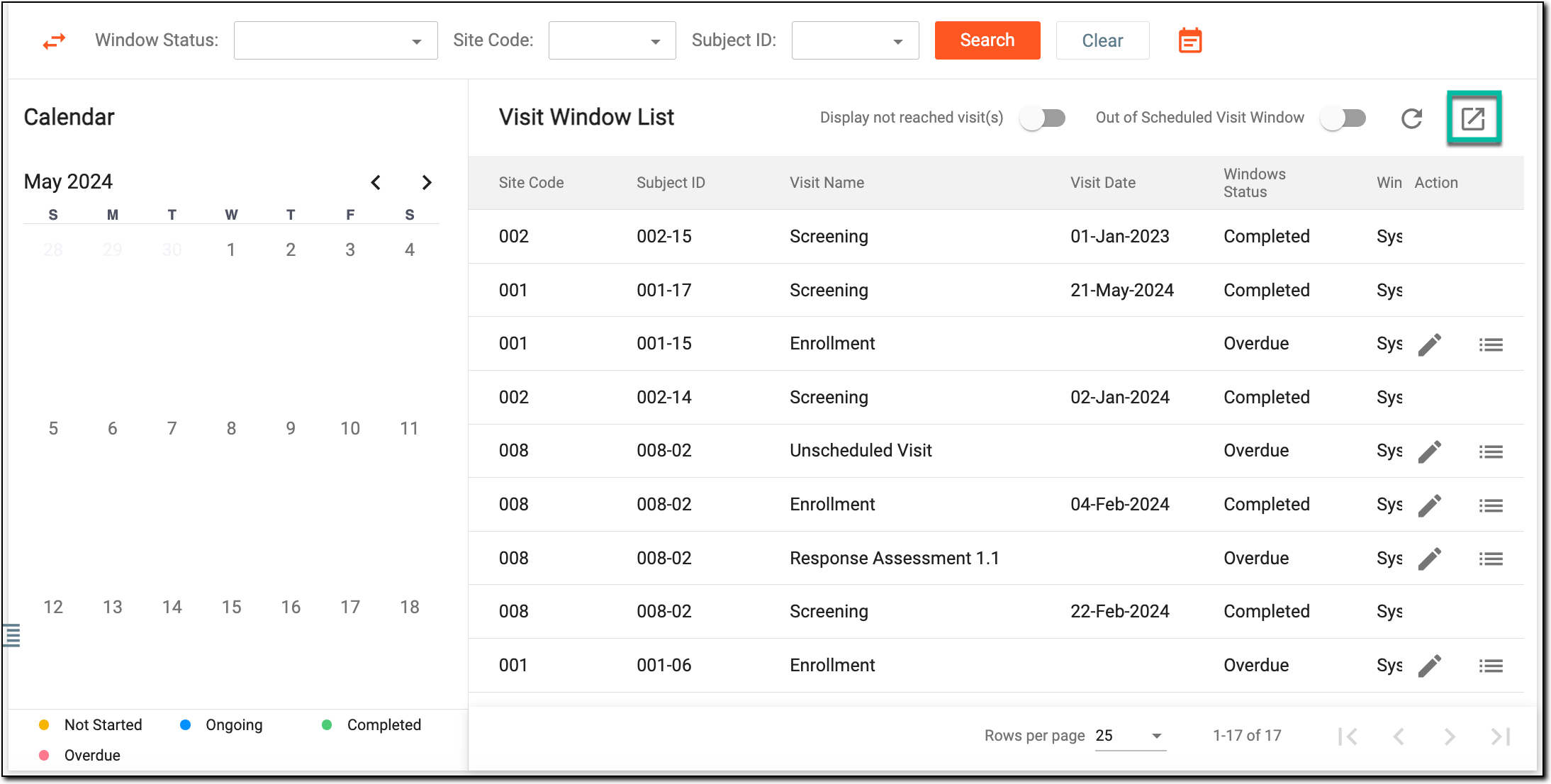This screenshot has width=1551, height=784.
Task: Go to next results page
Action: [x=1450, y=737]
